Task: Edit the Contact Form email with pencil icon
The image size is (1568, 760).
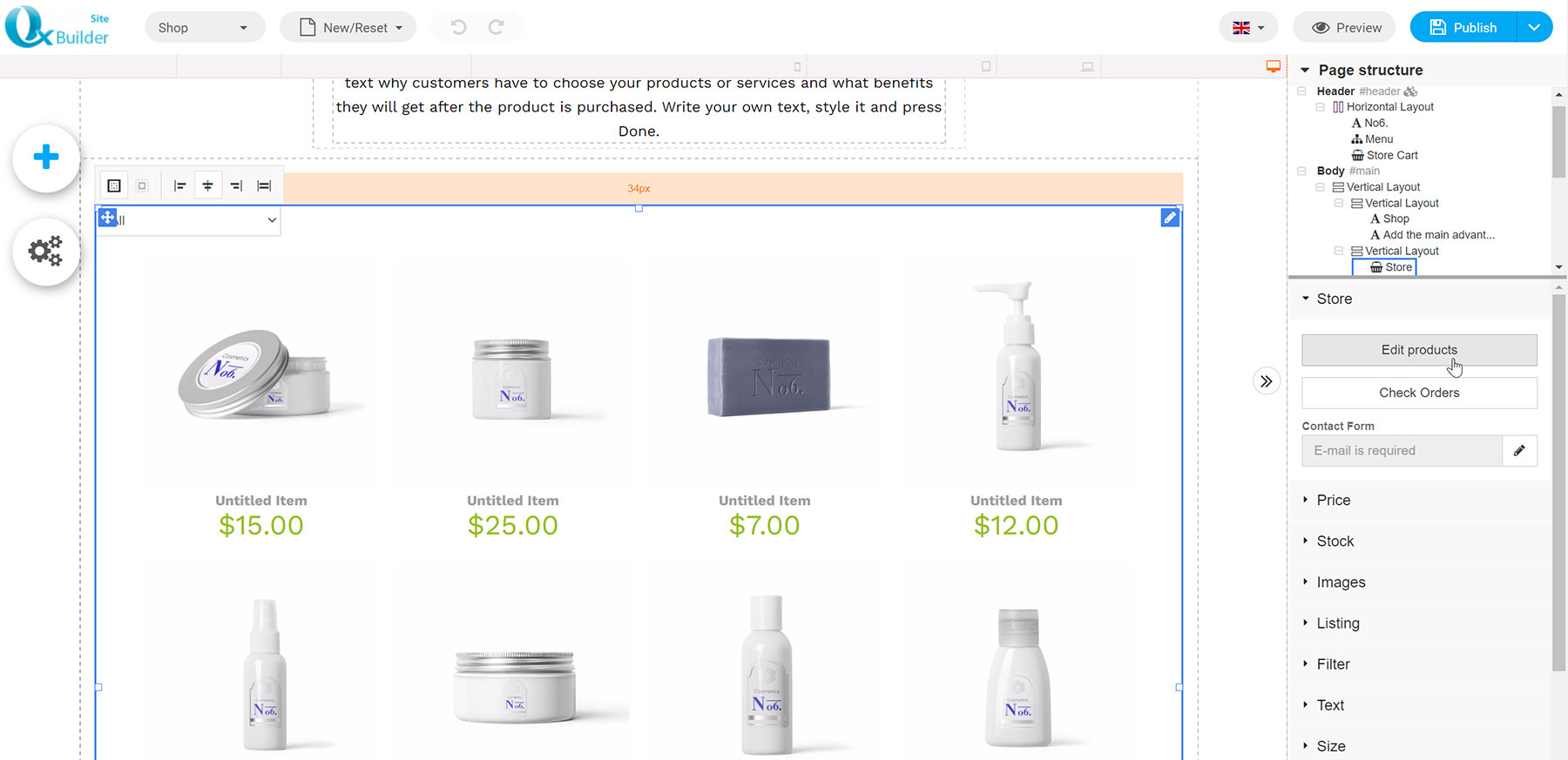Action: (1519, 451)
